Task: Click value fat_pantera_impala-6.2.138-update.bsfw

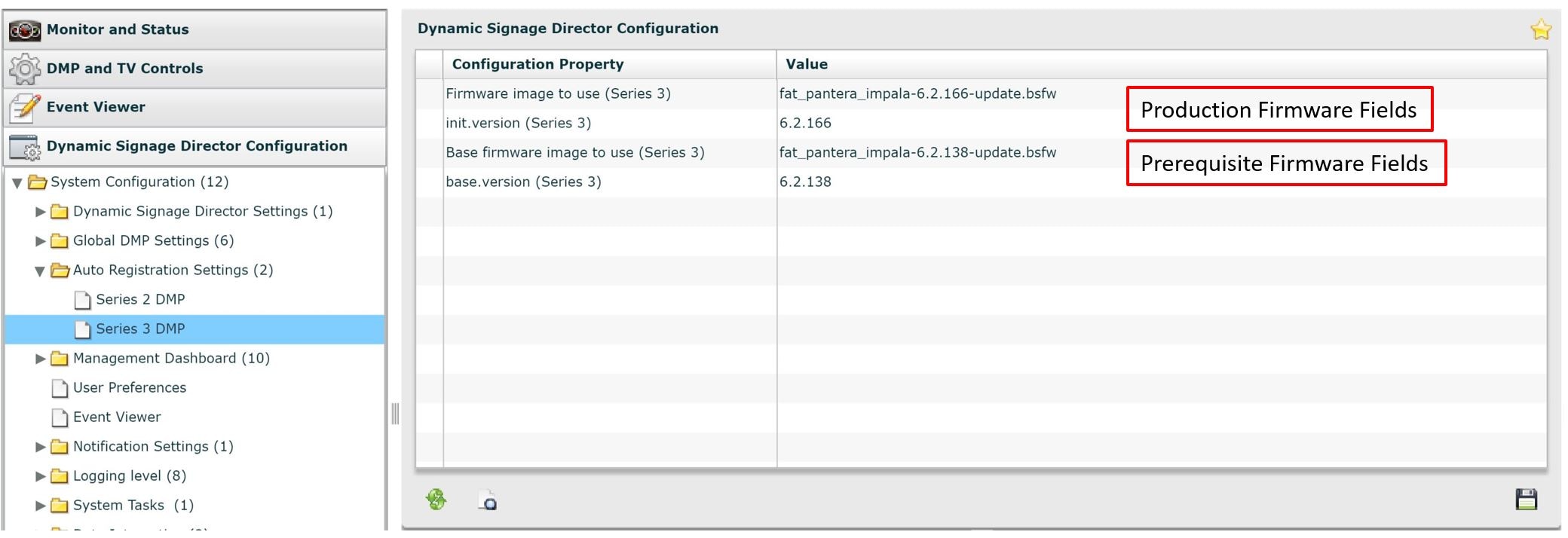Action: click(917, 153)
